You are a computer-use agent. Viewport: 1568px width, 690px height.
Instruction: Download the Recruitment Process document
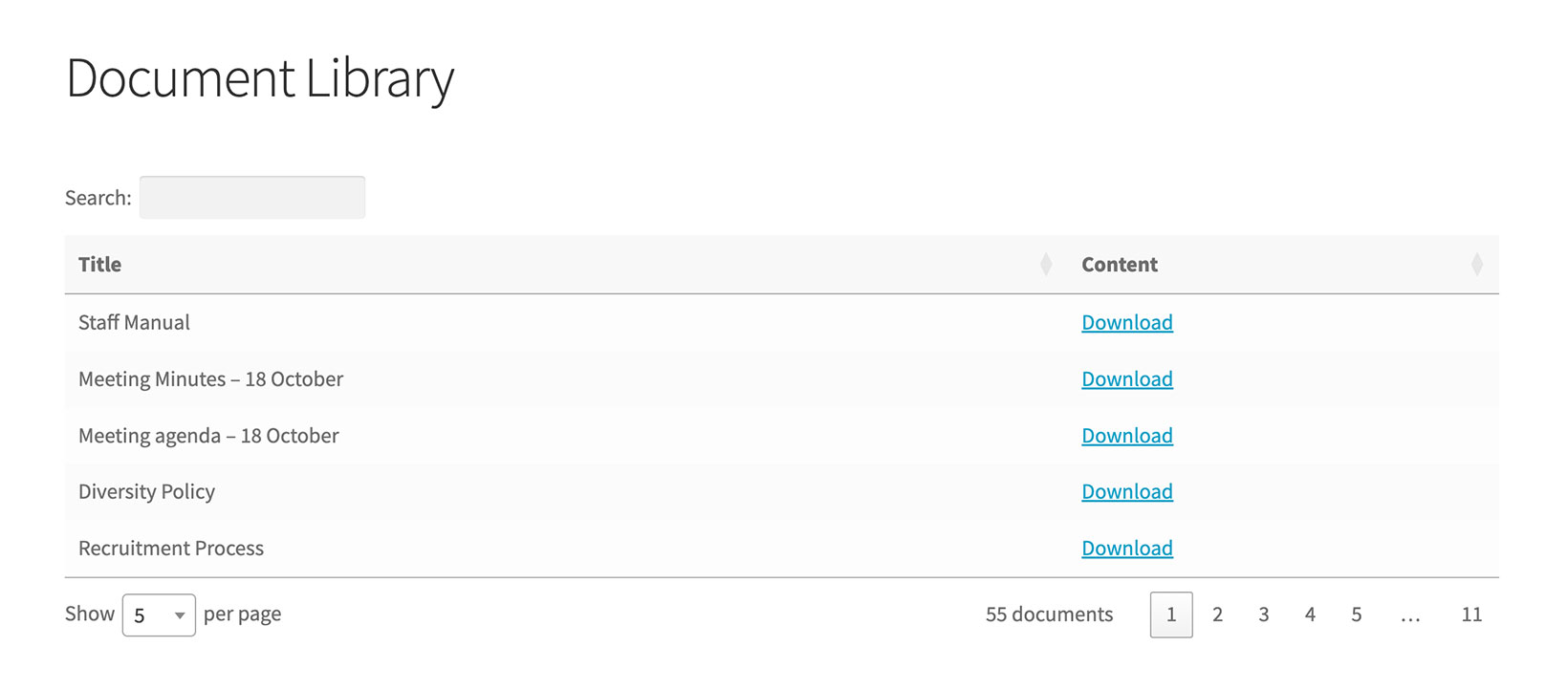[x=1127, y=548]
